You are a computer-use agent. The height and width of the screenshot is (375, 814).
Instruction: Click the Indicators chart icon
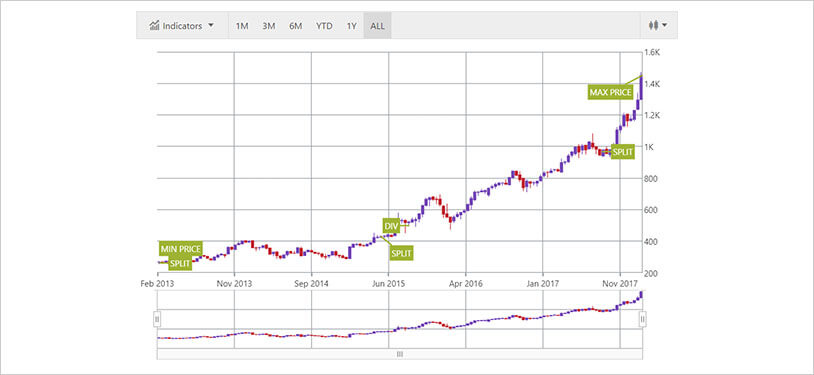[154, 25]
